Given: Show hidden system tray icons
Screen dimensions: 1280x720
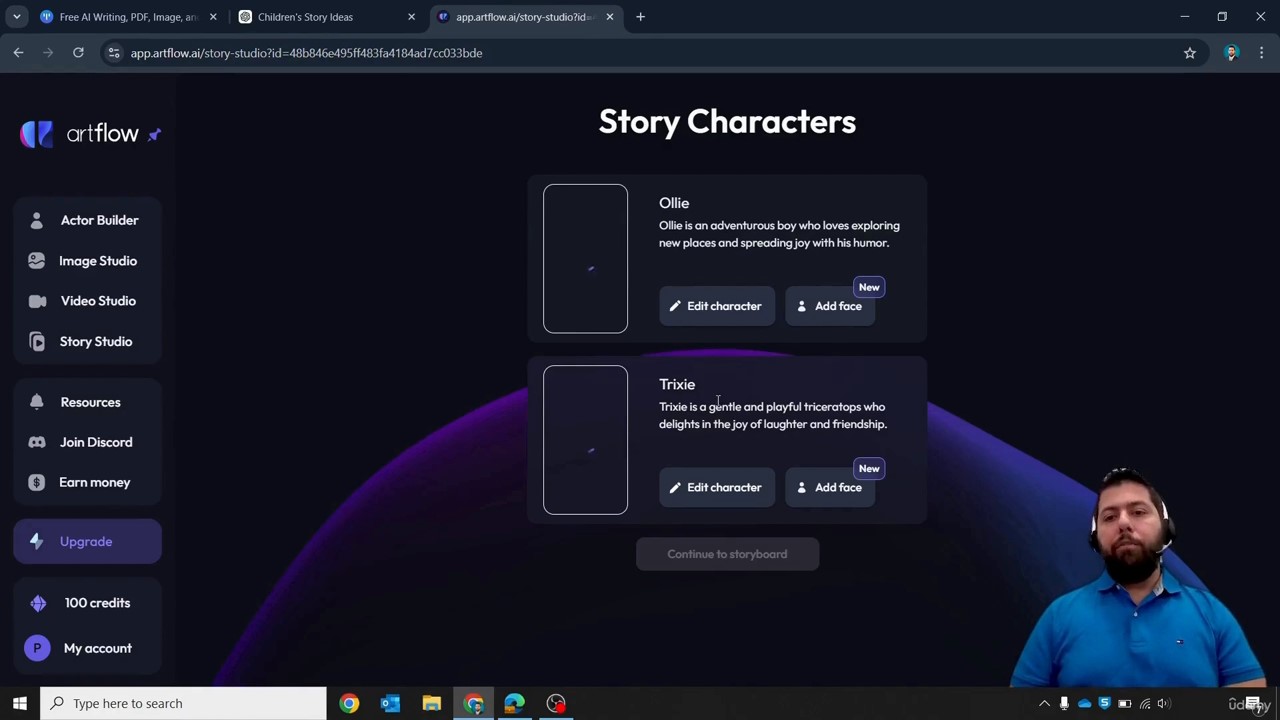Looking at the screenshot, I should tap(1044, 703).
